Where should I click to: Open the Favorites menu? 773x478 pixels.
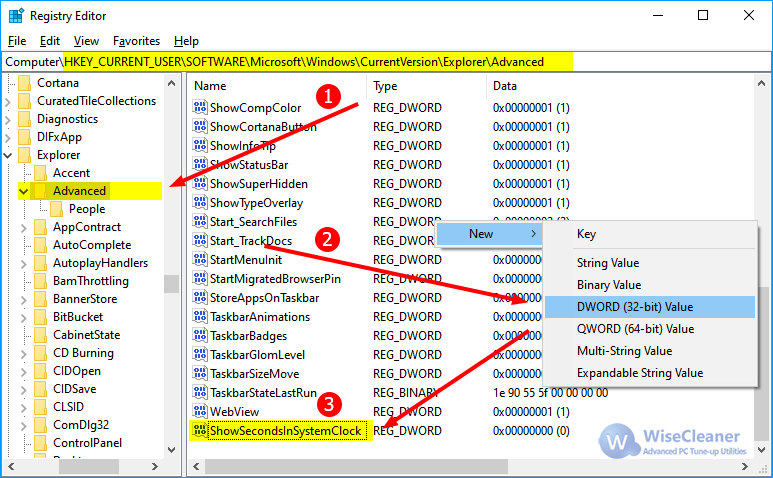pos(137,41)
